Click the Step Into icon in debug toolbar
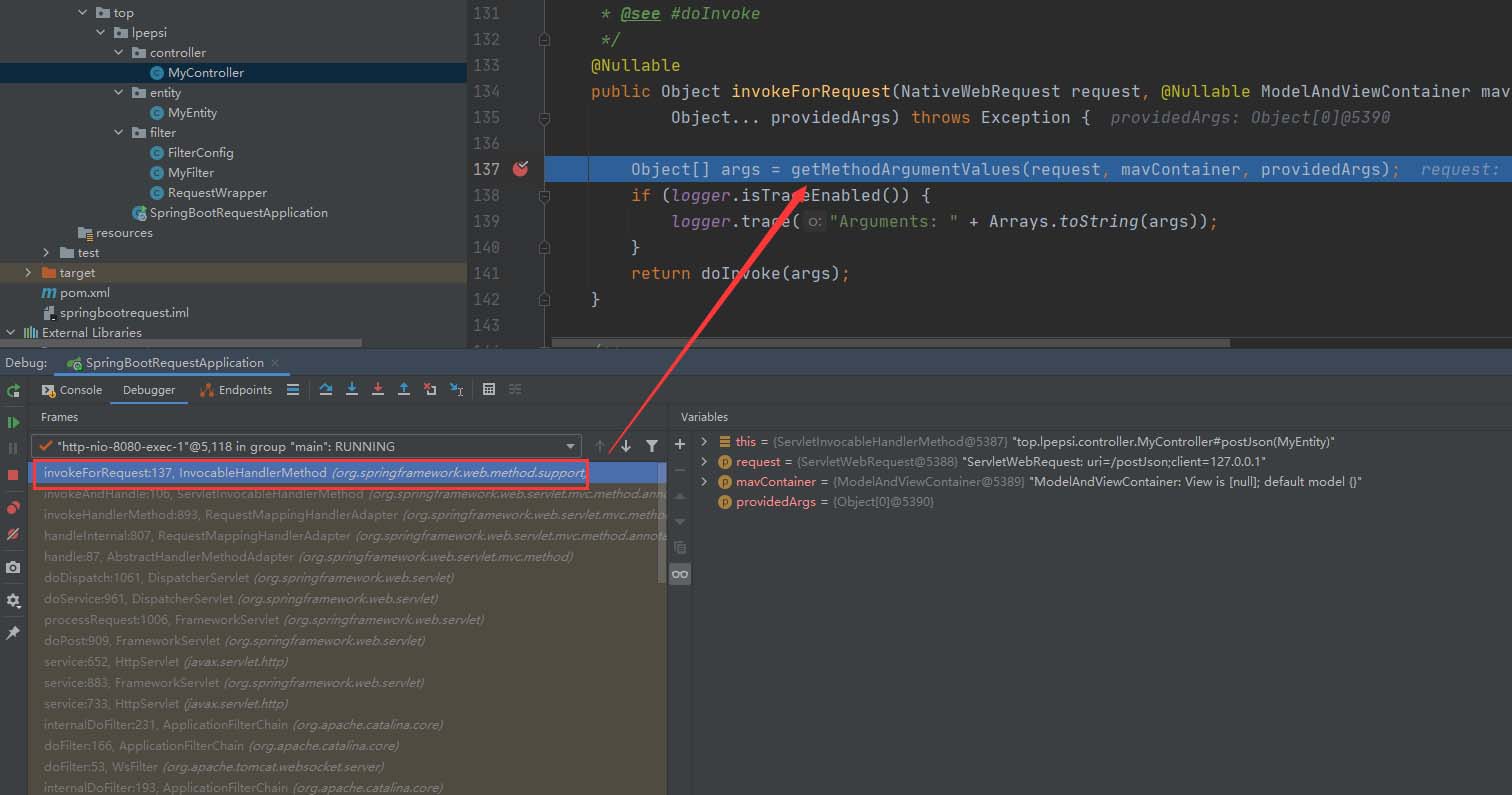This screenshot has height=795, width=1512. (x=352, y=390)
